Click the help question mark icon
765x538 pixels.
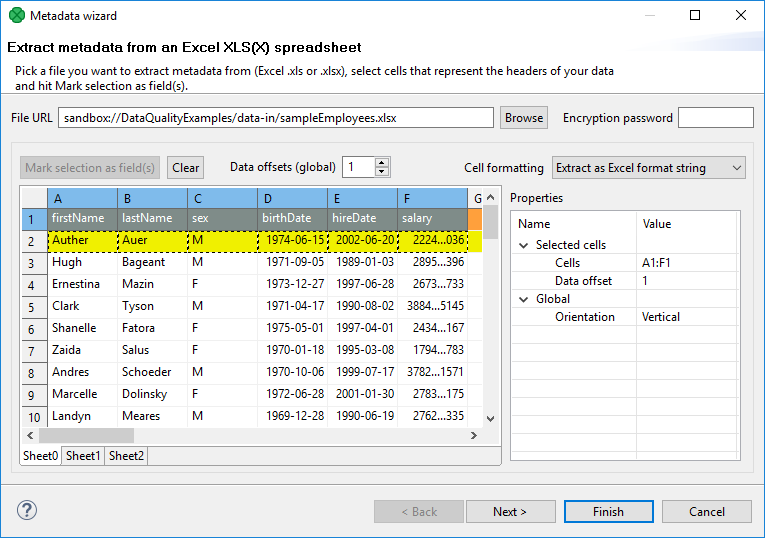[x=27, y=510]
